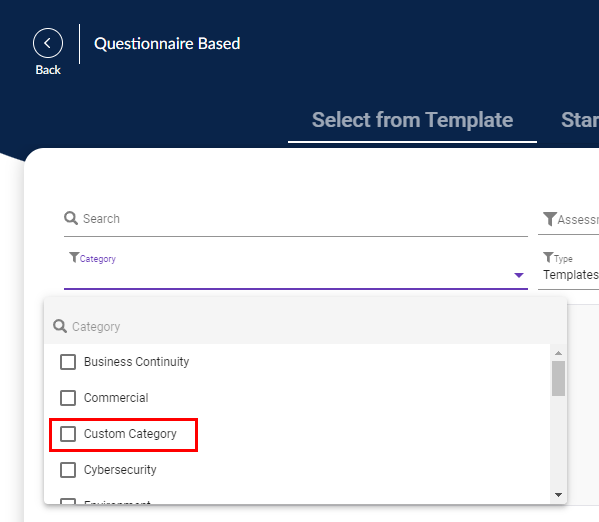Focus the main Search input field

point(296,219)
